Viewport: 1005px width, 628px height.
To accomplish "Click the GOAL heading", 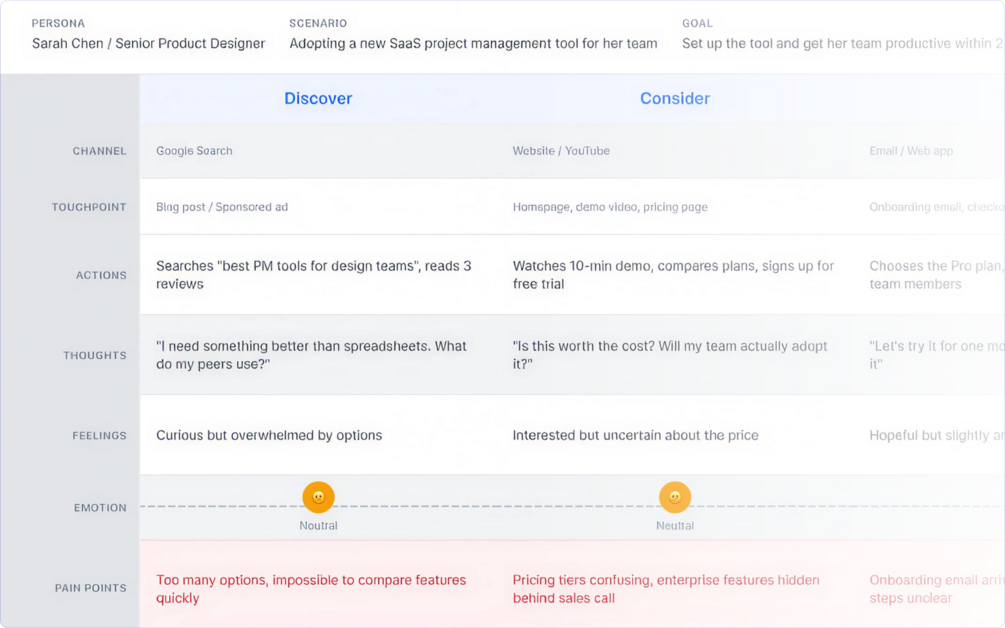I will tap(697, 23).
